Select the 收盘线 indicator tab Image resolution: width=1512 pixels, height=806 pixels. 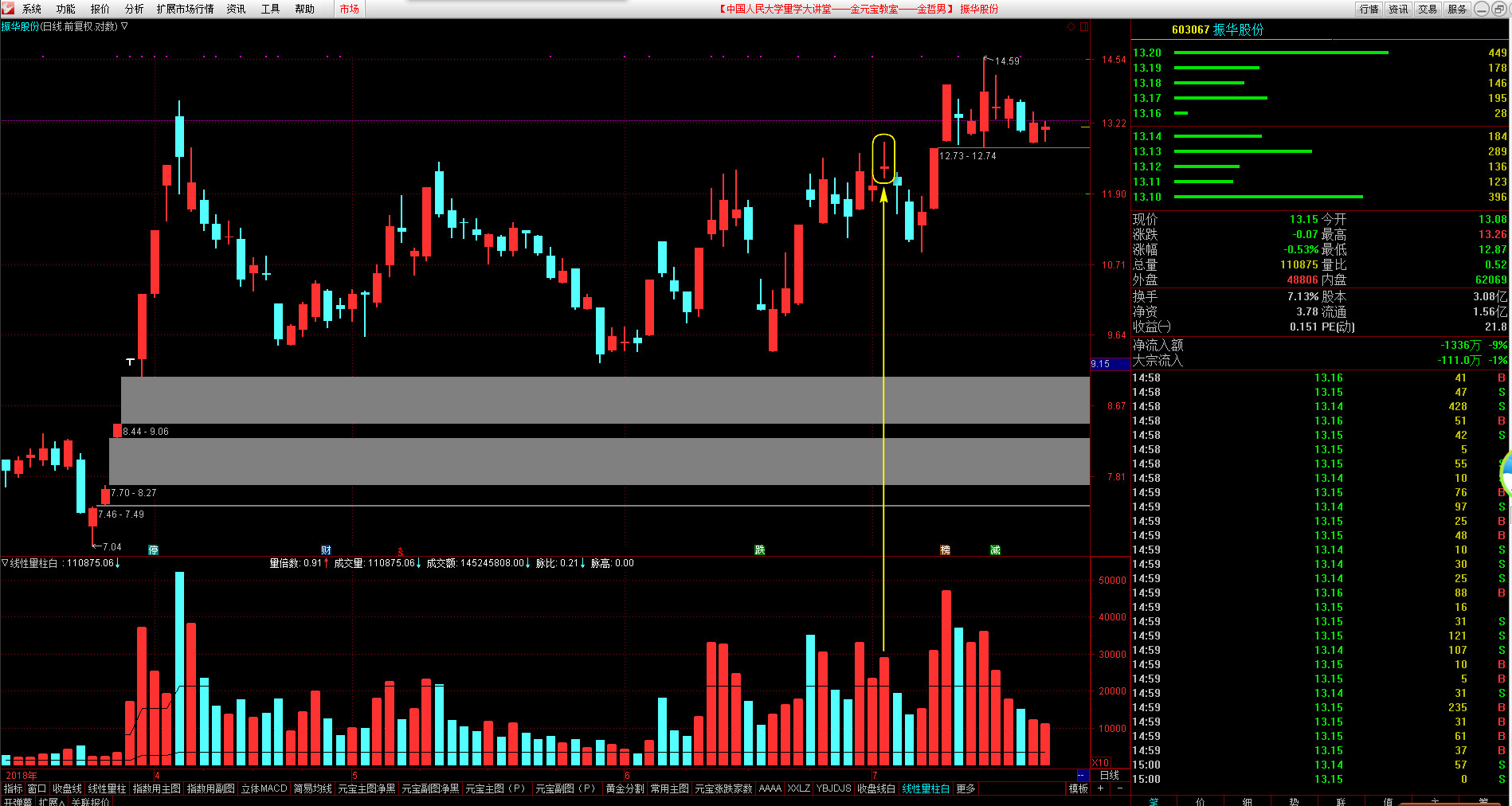[67, 788]
